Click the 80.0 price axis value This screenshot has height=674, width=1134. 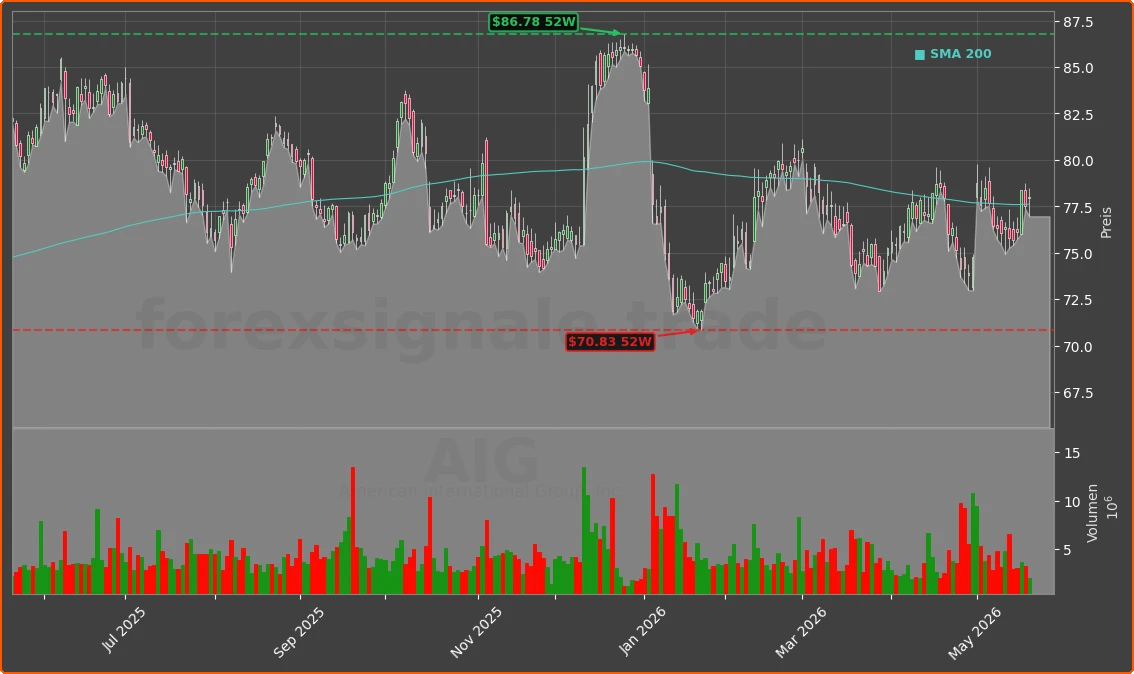click(x=1078, y=161)
